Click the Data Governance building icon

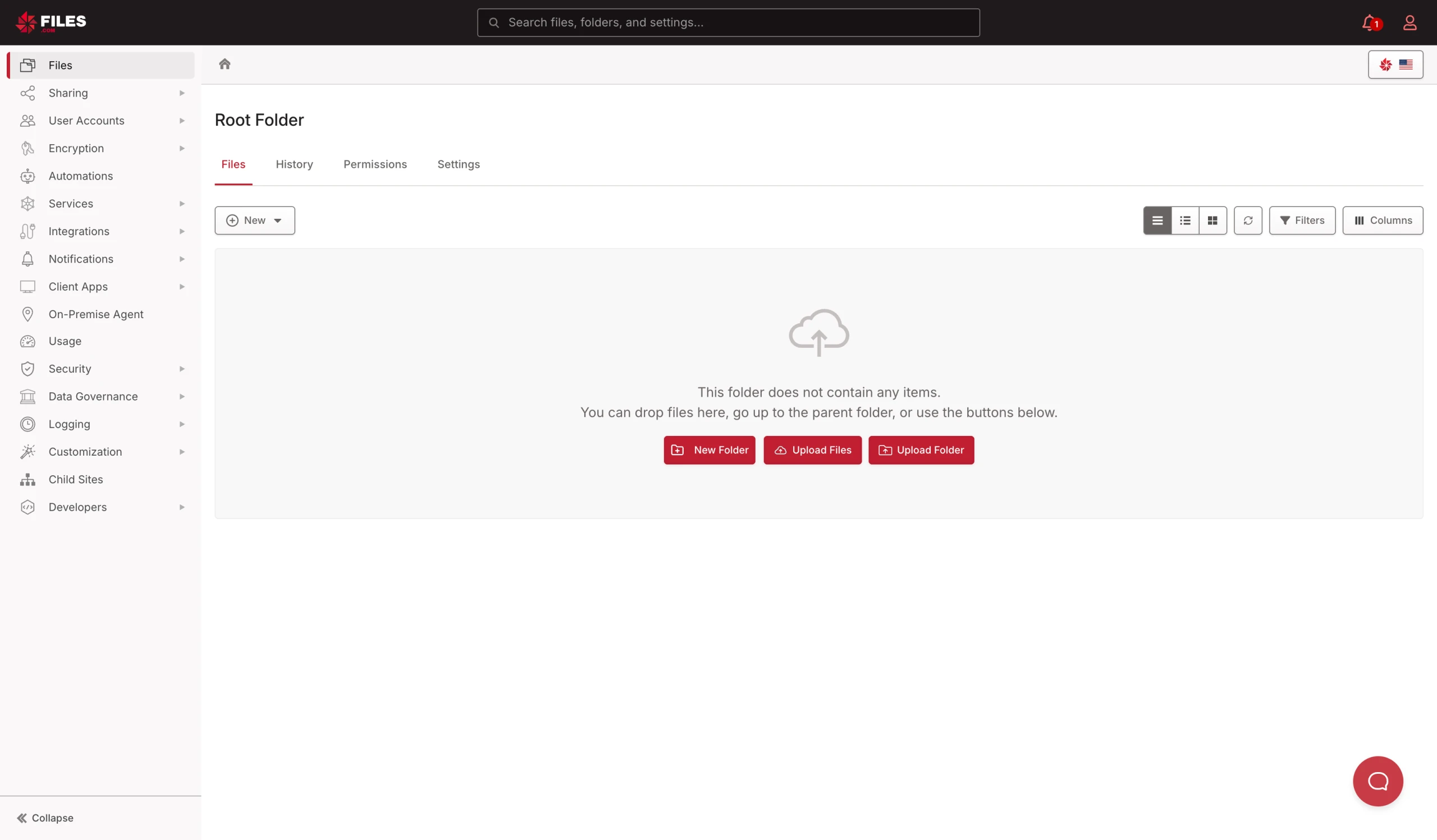pyautogui.click(x=28, y=397)
